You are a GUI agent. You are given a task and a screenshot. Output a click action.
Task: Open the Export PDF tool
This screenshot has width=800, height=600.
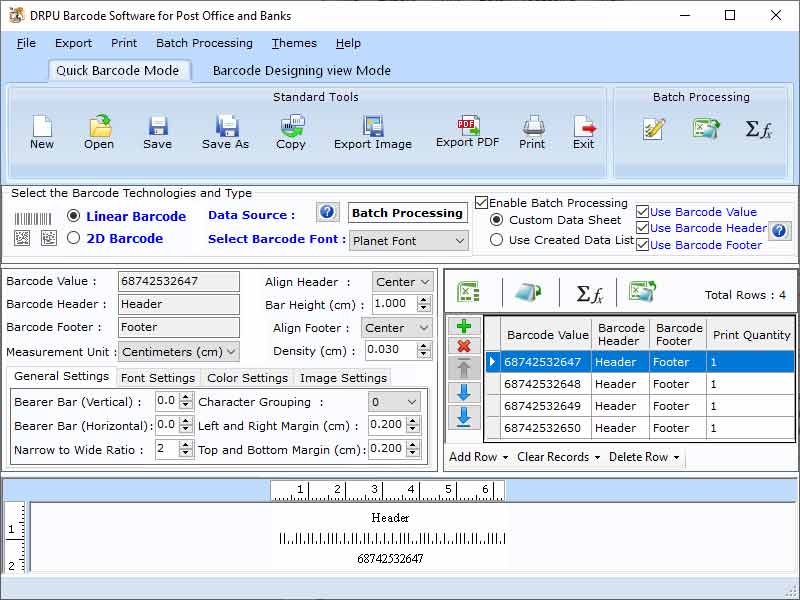pos(466,130)
